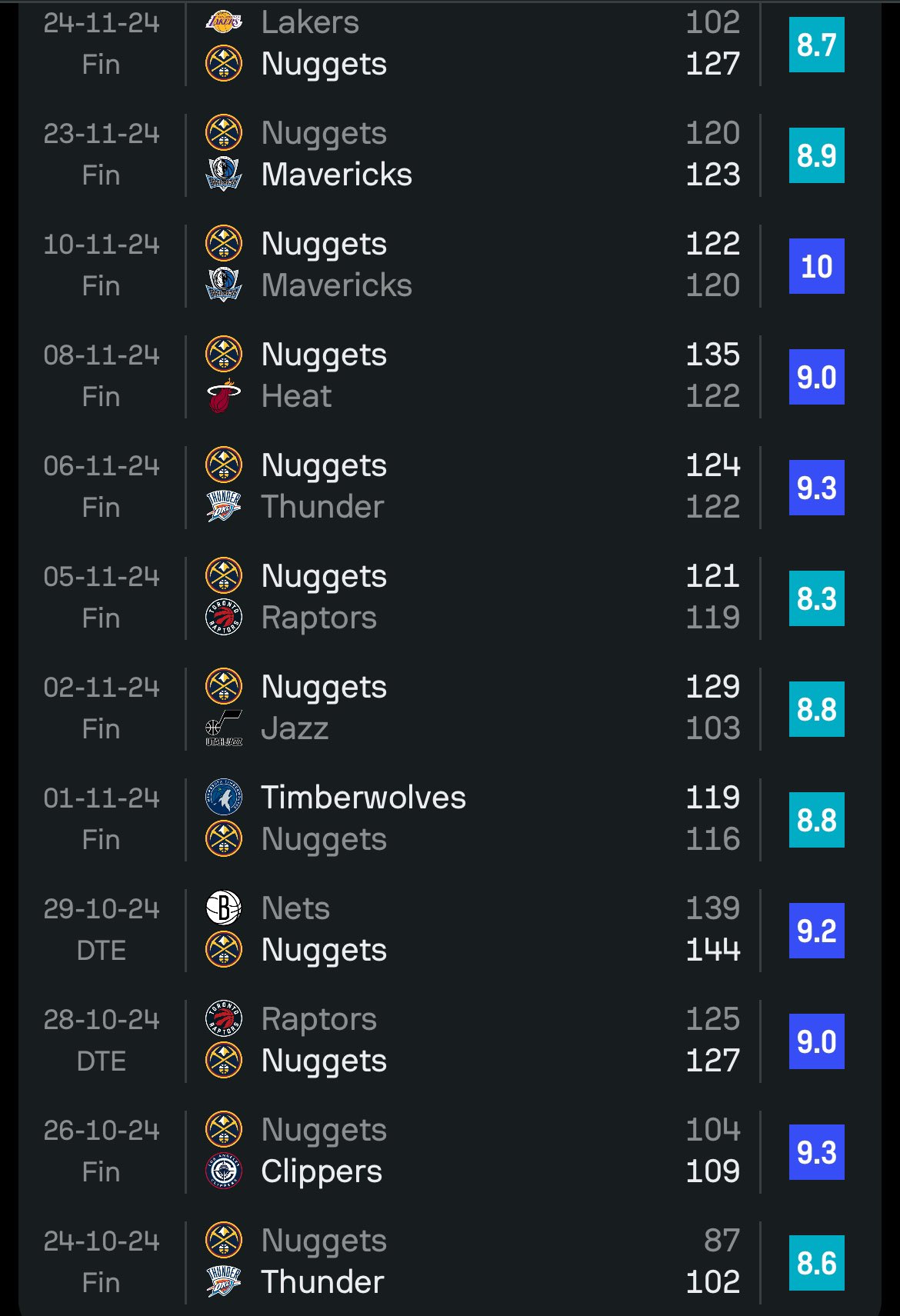Click Mavericks logo in the 23-11-24 game
Image resolution: width=900 pixels, height=1316 pixels.
click(224, 175)
